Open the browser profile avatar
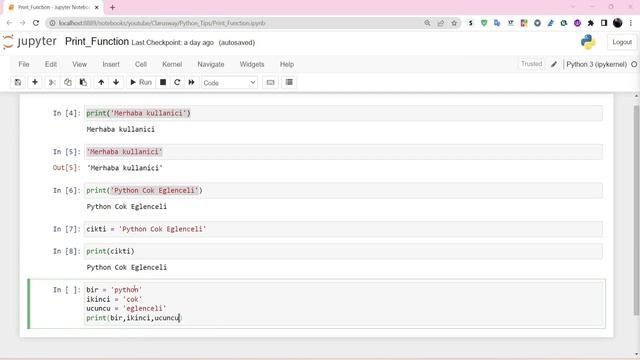Image resolution: width=640 pixels, height=360 pixels. pyautogui.click(x=618, y=23)
